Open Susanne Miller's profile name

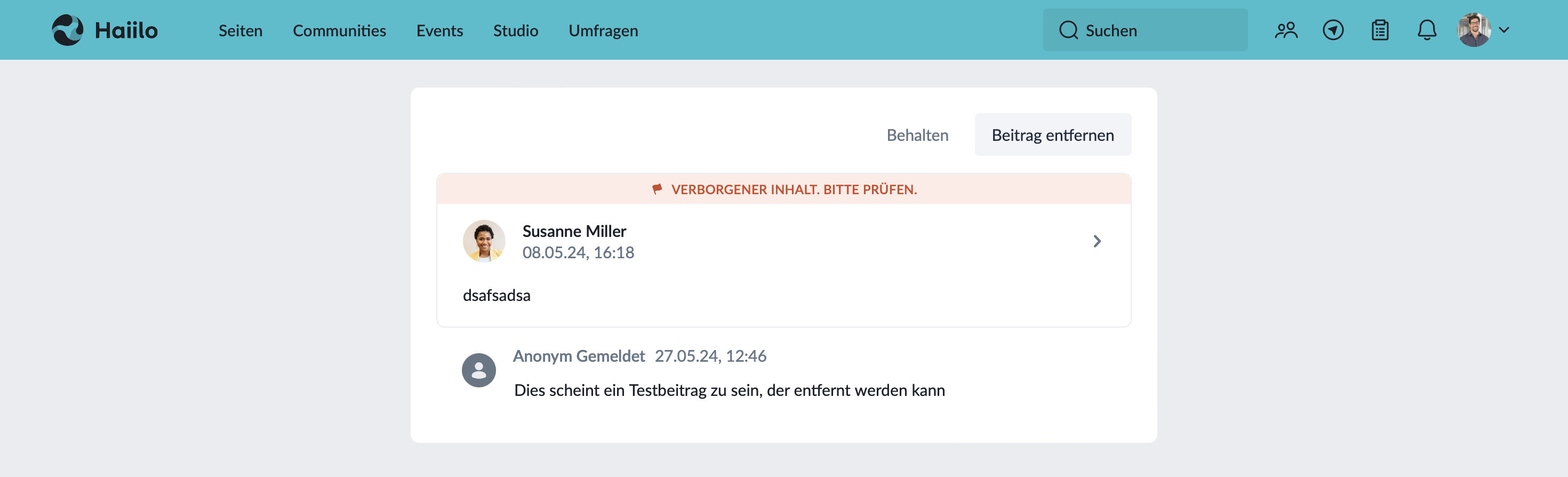pos(574,231)
